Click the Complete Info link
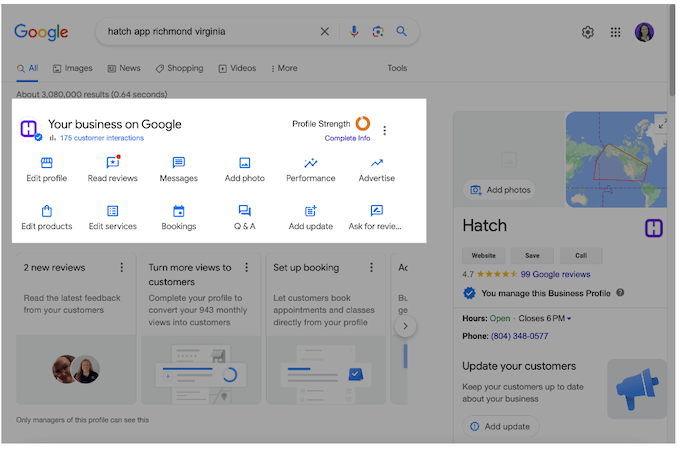680x452 pixels. (347, 139)
